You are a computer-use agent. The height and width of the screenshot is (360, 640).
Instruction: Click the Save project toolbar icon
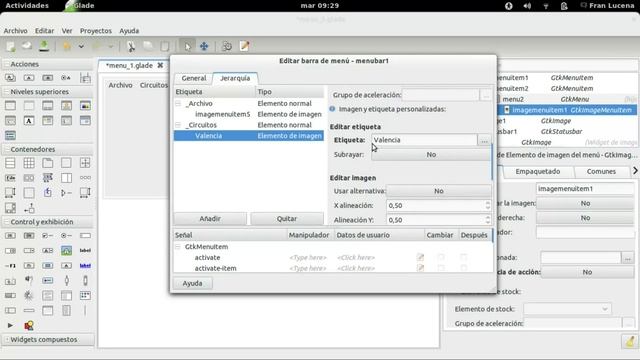coord(44,46)
